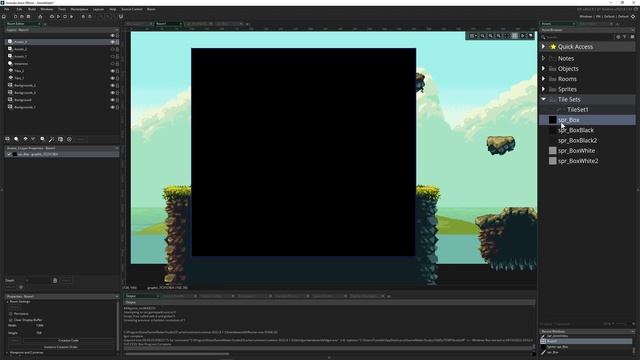640x360 pixels.
Task: Lock the Tiles_1 layer
Action: pyautogui.click(x=118, y=78)
